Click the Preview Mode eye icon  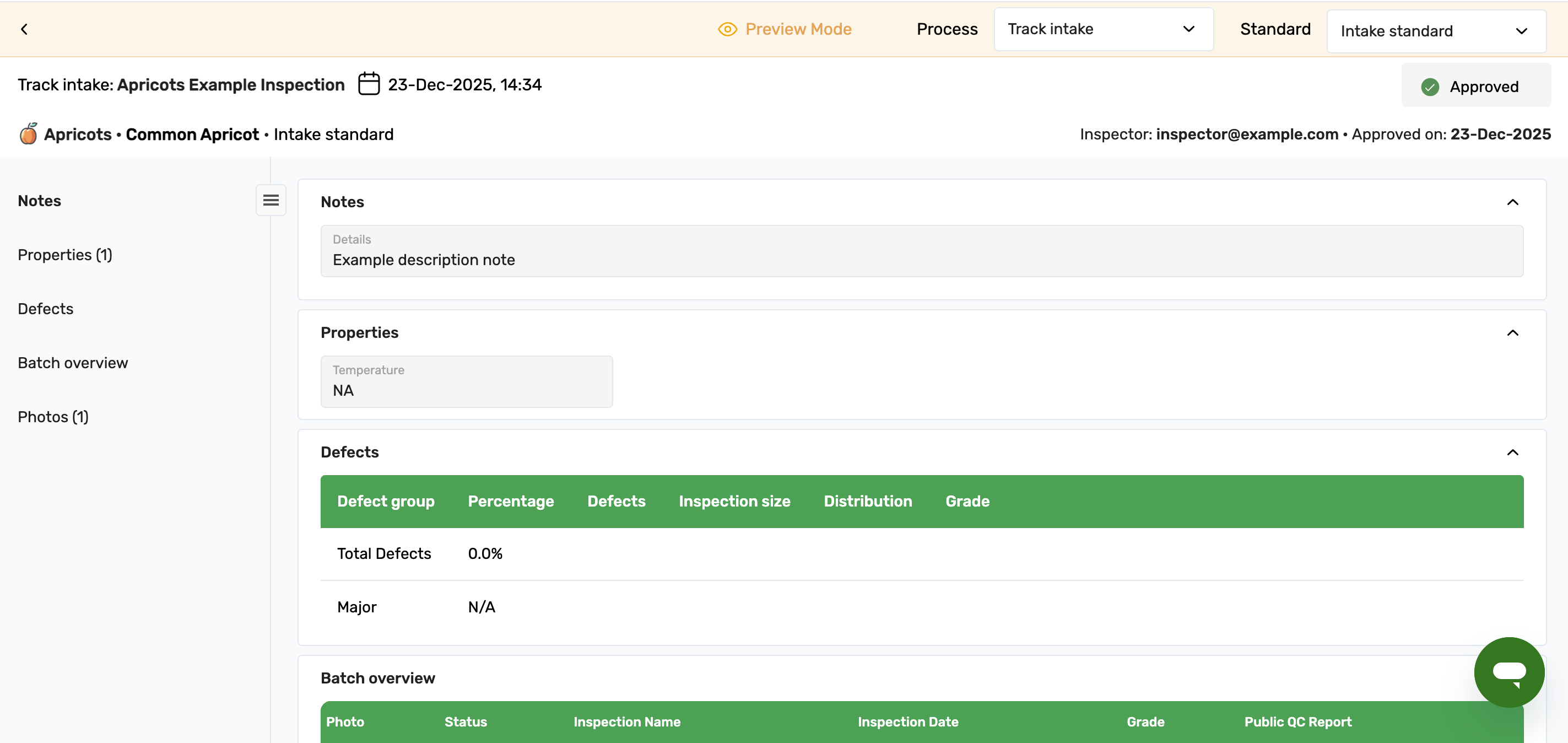click(727, 29)
